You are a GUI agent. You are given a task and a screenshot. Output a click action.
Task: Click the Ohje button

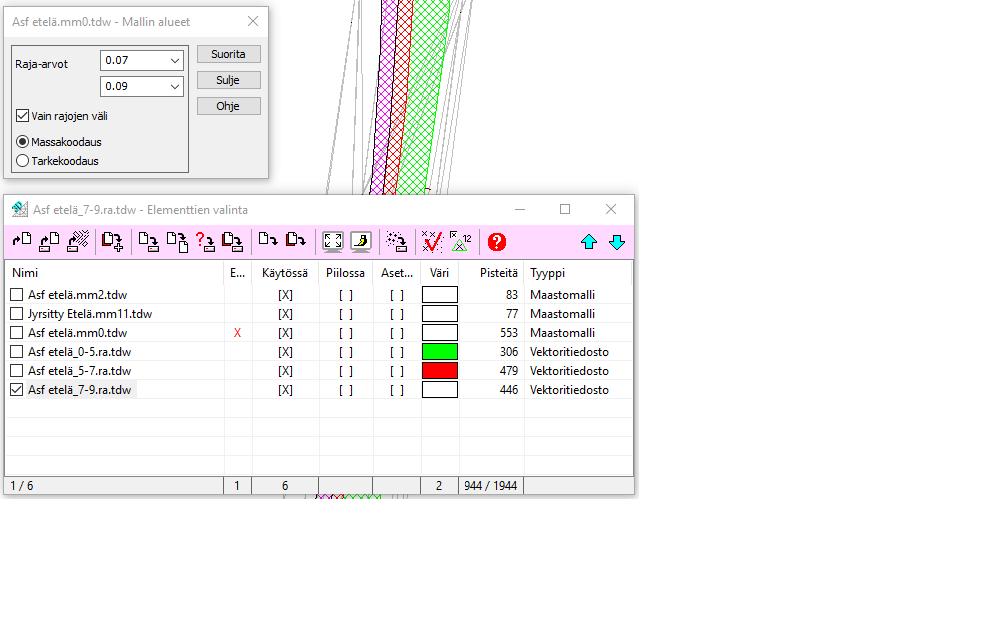[228, 106]
